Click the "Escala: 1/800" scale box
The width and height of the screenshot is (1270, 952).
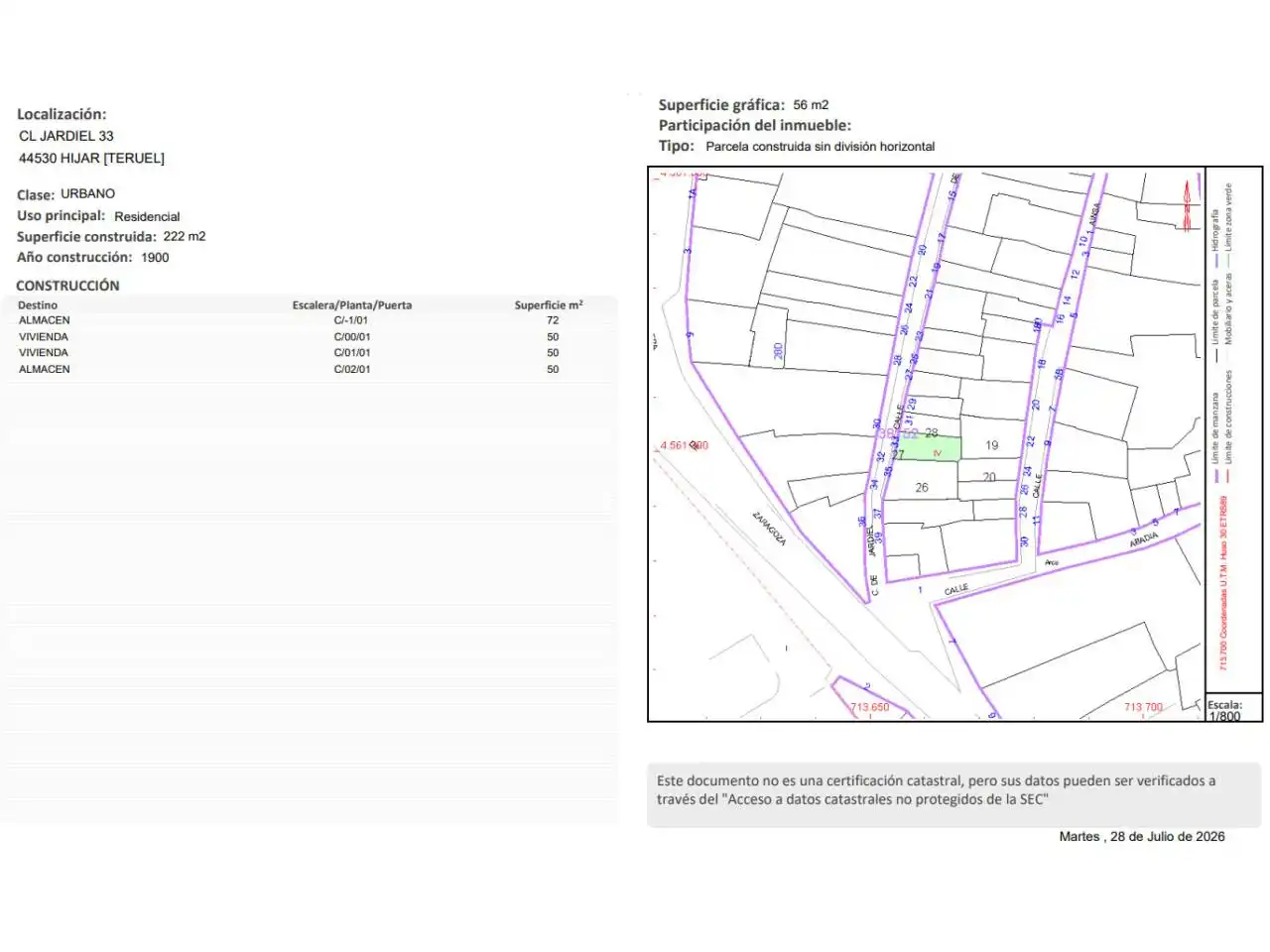1233,709
